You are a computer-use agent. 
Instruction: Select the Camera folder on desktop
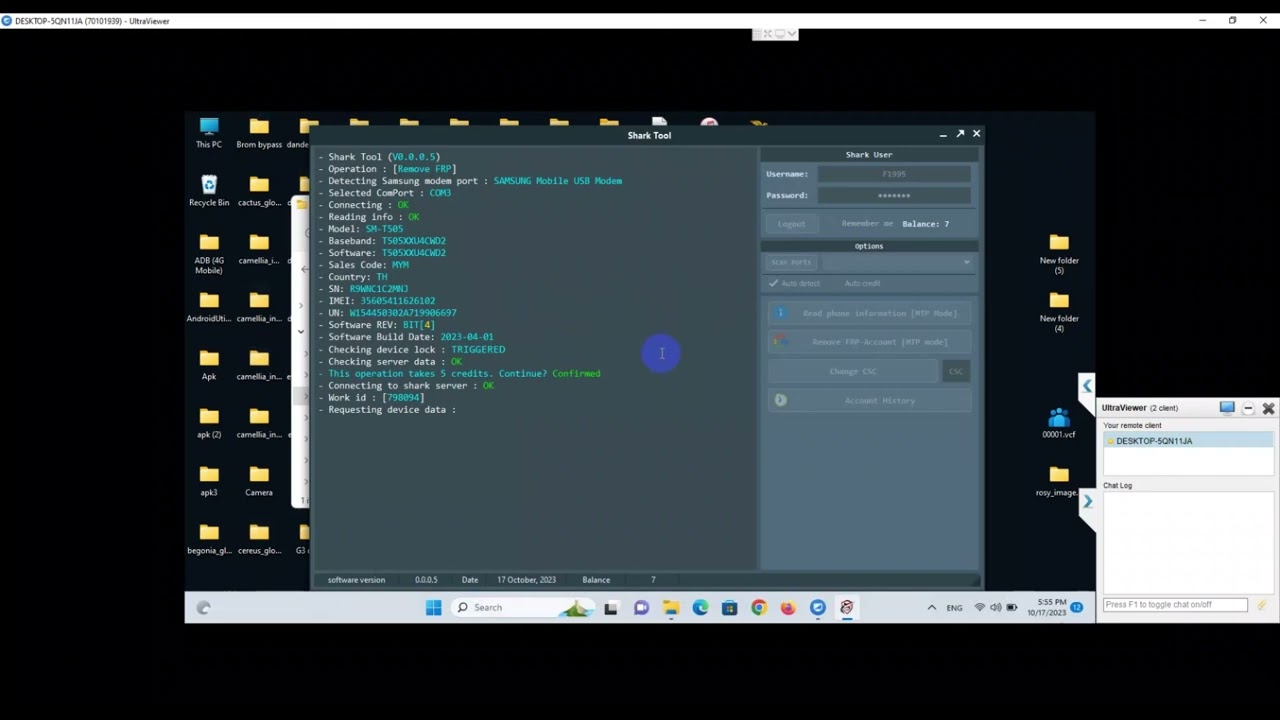tap(259, 481)
